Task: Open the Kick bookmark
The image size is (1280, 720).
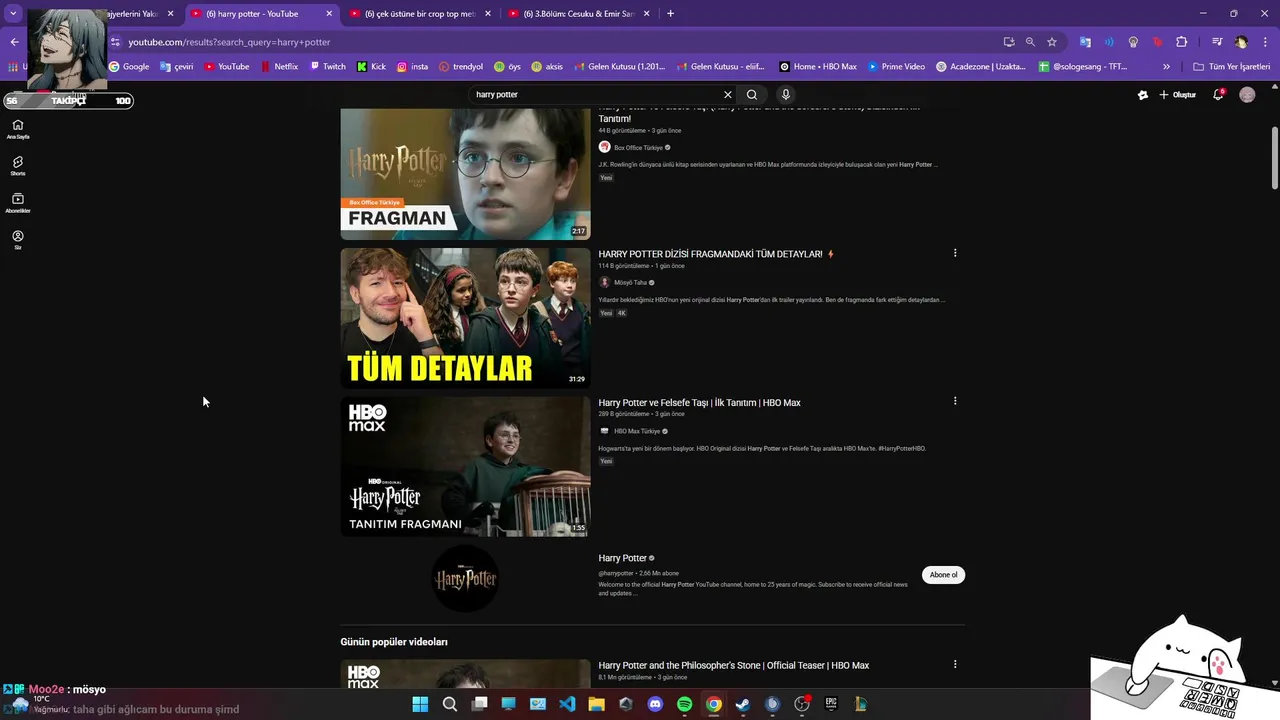Action: click(371, 67)
